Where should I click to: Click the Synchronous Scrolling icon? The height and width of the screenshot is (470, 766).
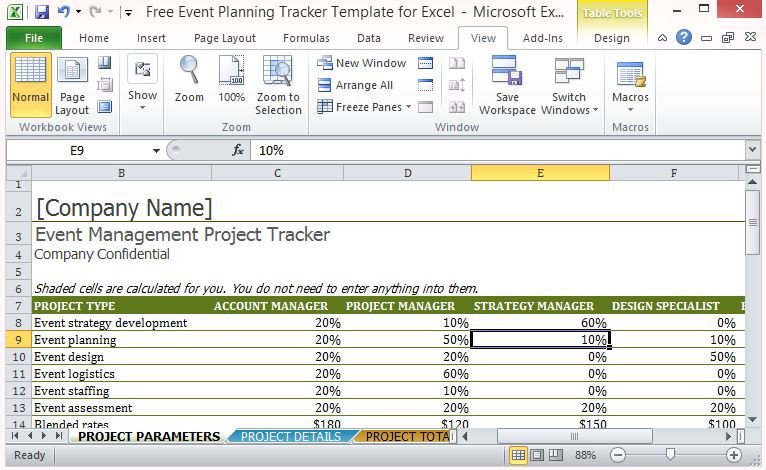(457, 85)
